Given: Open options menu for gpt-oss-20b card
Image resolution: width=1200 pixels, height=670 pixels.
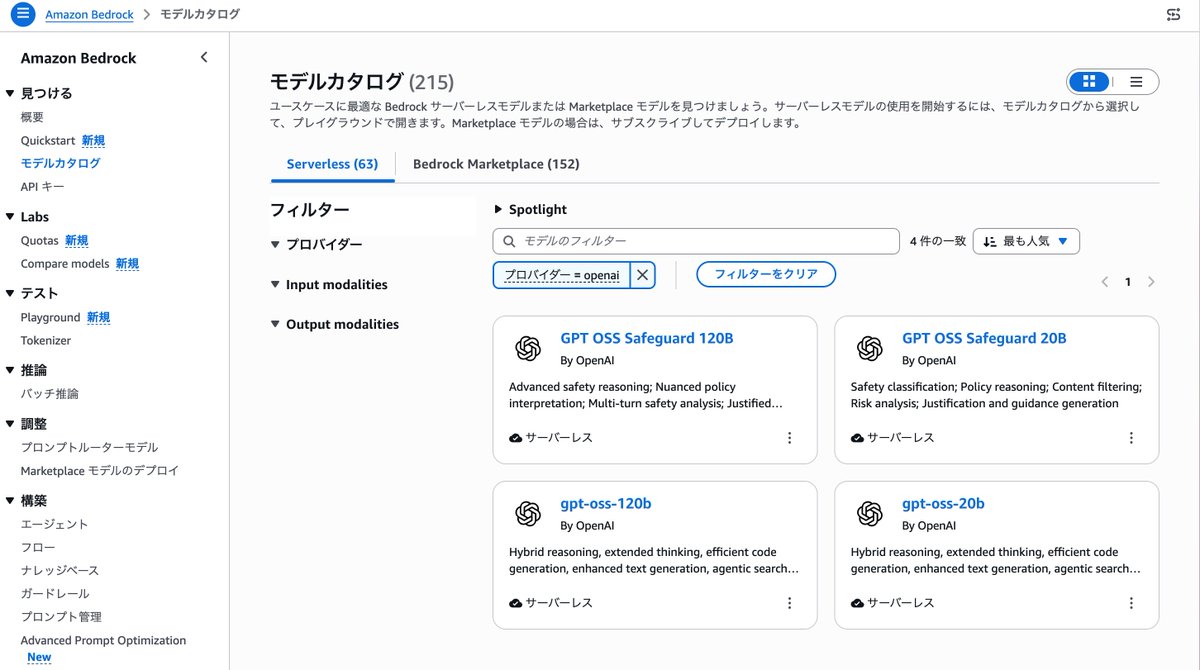Looking at the screenshot, I should pos(1131,603).
